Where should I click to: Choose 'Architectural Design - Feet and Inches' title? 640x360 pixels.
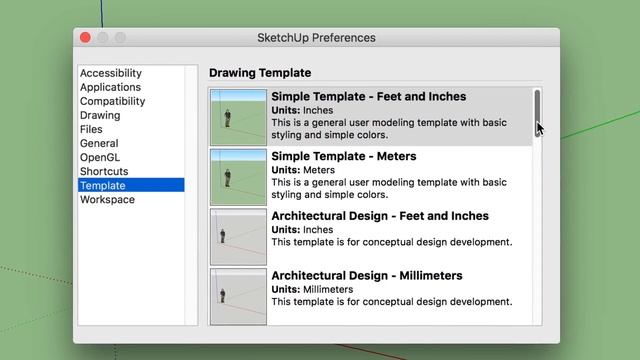(x=380, y=216)
